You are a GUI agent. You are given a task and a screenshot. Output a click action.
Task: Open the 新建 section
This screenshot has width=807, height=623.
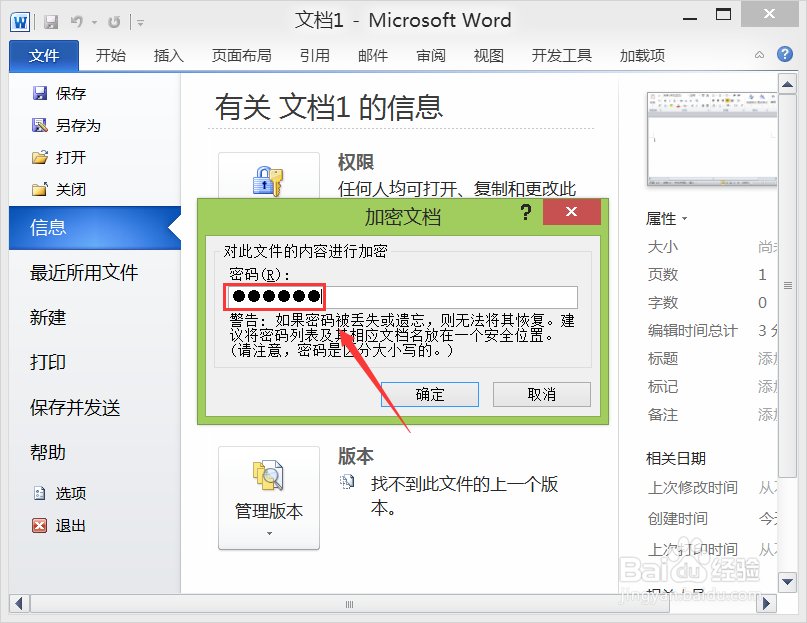point(48,317)
